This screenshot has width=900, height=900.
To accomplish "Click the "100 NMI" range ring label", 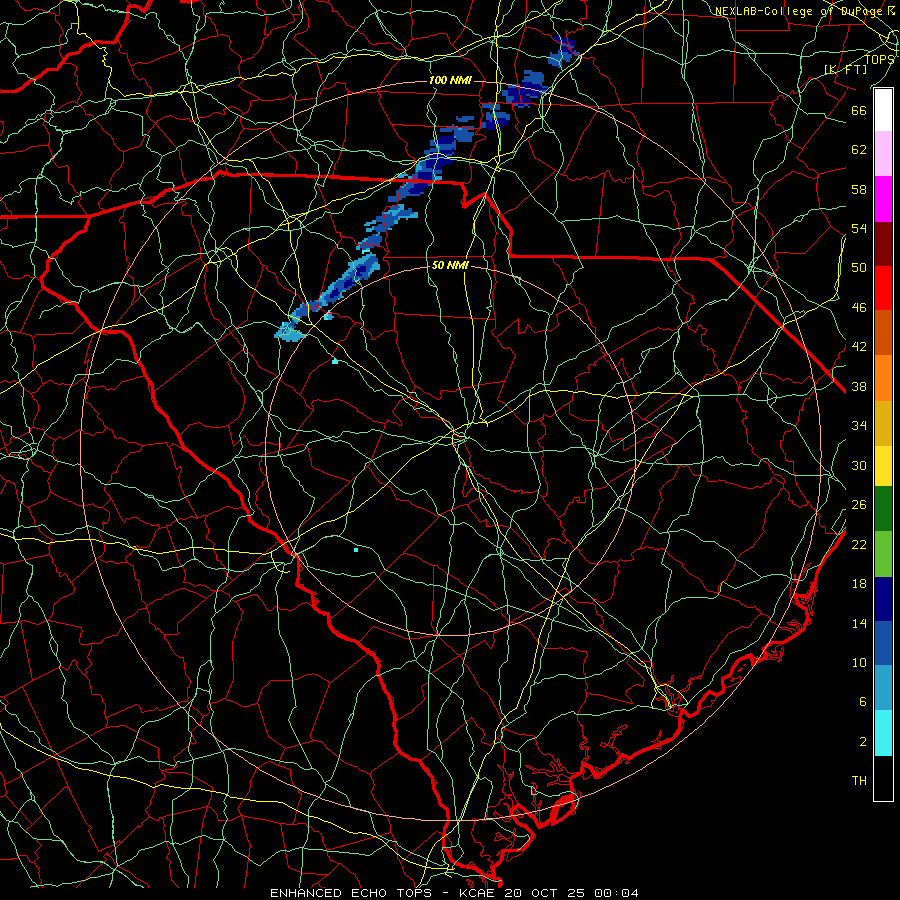I will pos(450,80).
